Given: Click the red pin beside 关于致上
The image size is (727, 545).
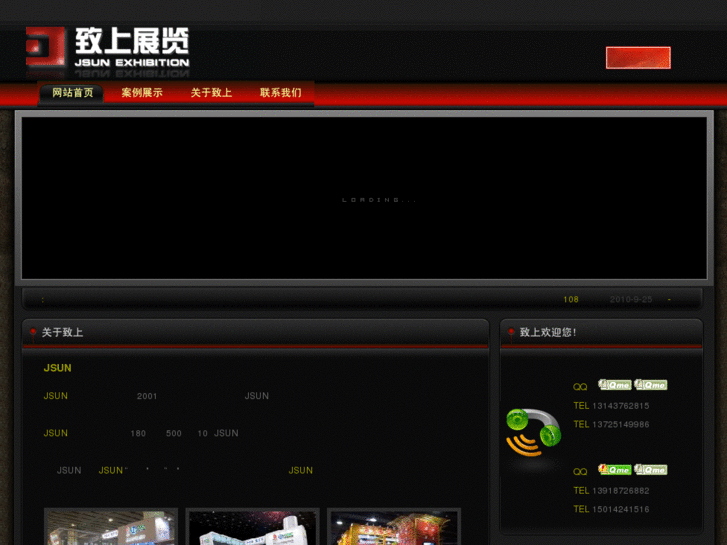Looking at the screenshot, I should pos(33,333).
